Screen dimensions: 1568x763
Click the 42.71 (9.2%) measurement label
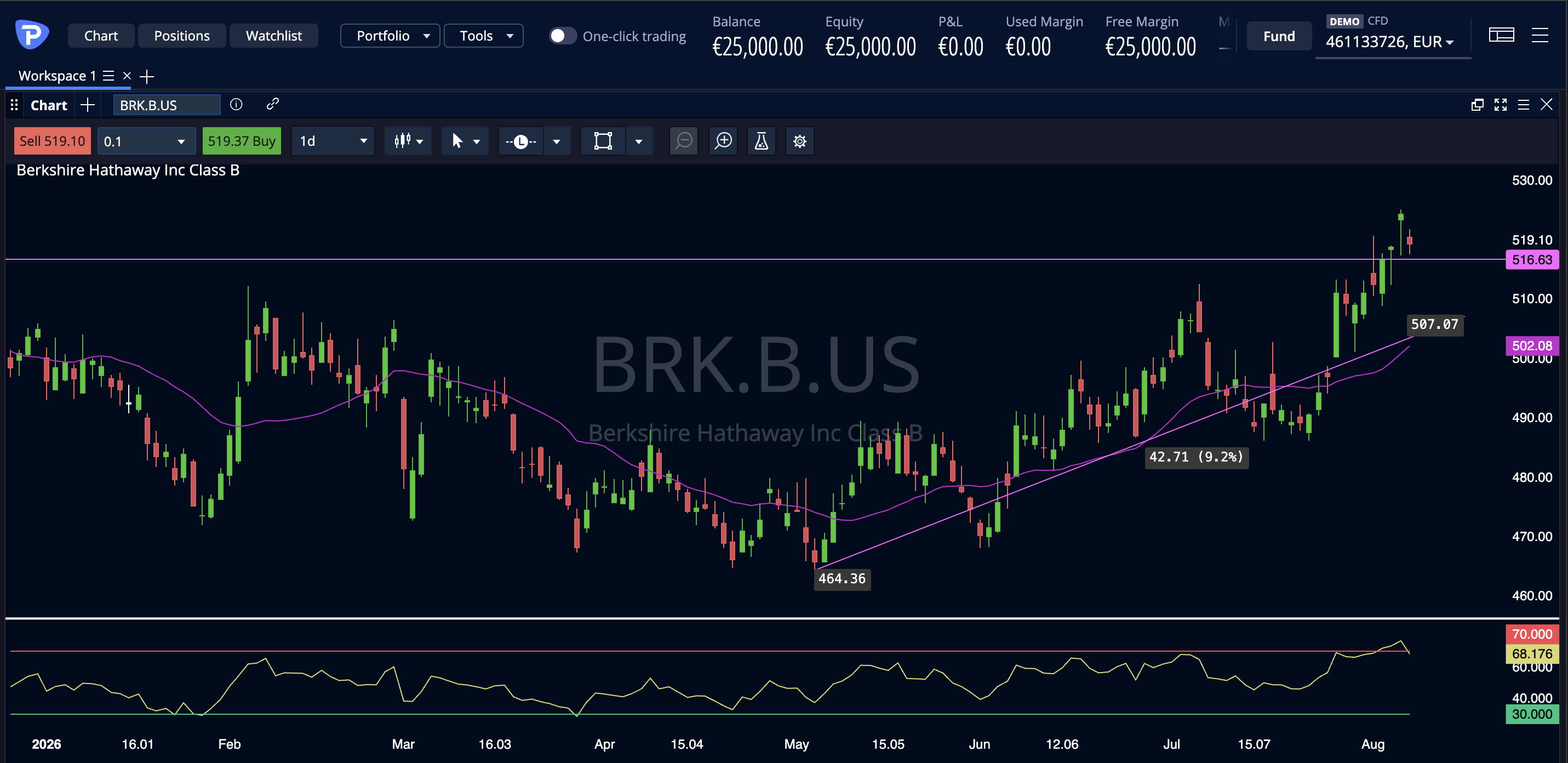pyautogui.click(x=1196, y=457)
